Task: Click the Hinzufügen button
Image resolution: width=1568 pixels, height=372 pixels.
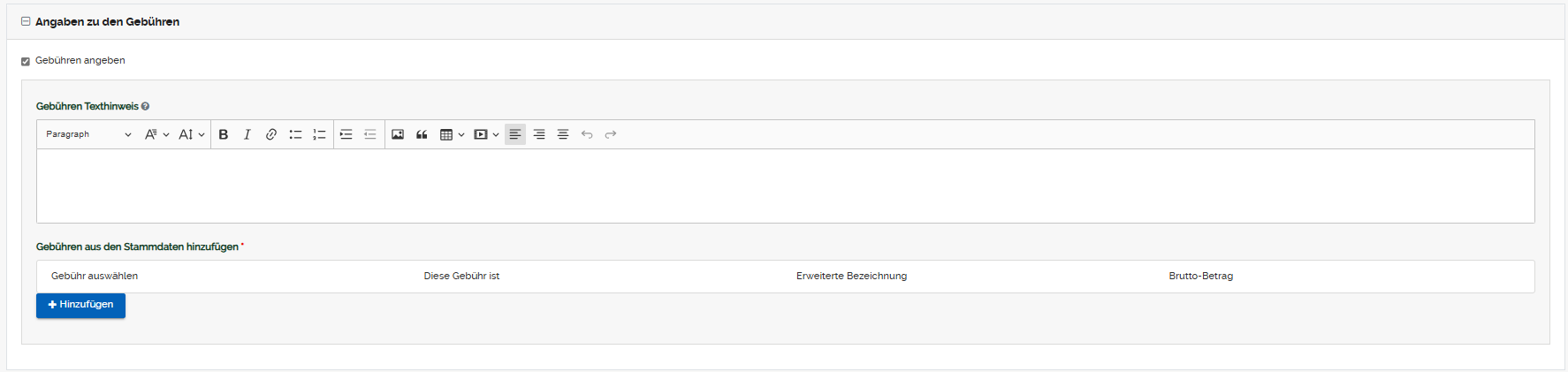Action: coord(80,305)
